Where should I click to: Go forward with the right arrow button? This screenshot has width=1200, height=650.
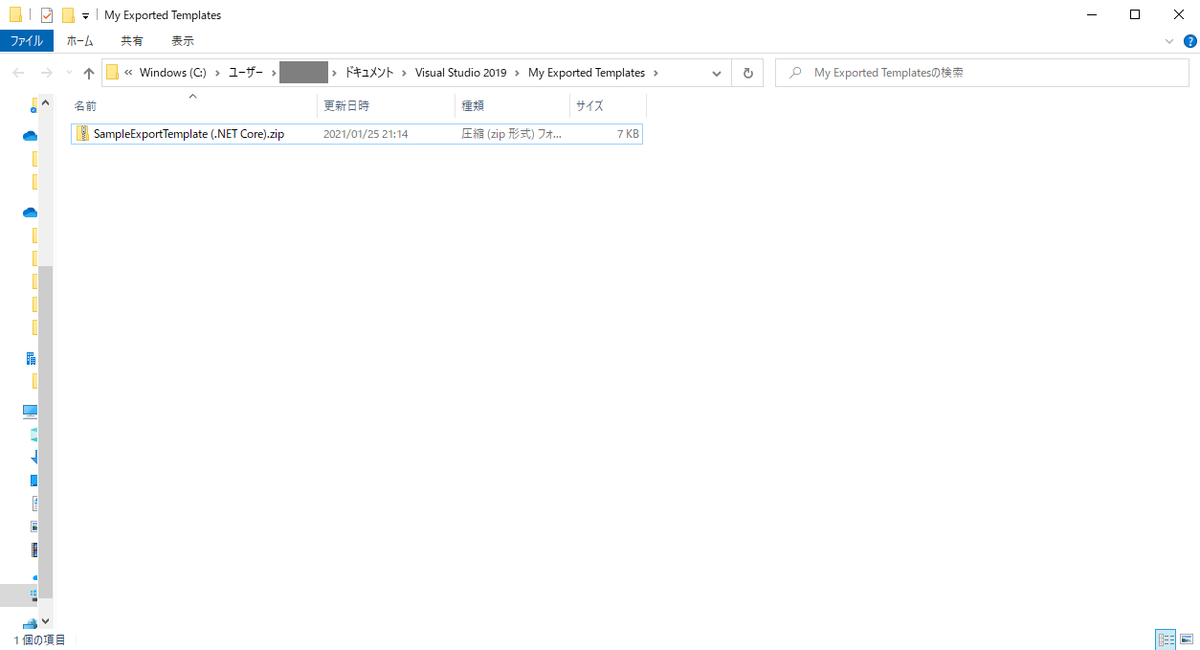coord(46,73)
